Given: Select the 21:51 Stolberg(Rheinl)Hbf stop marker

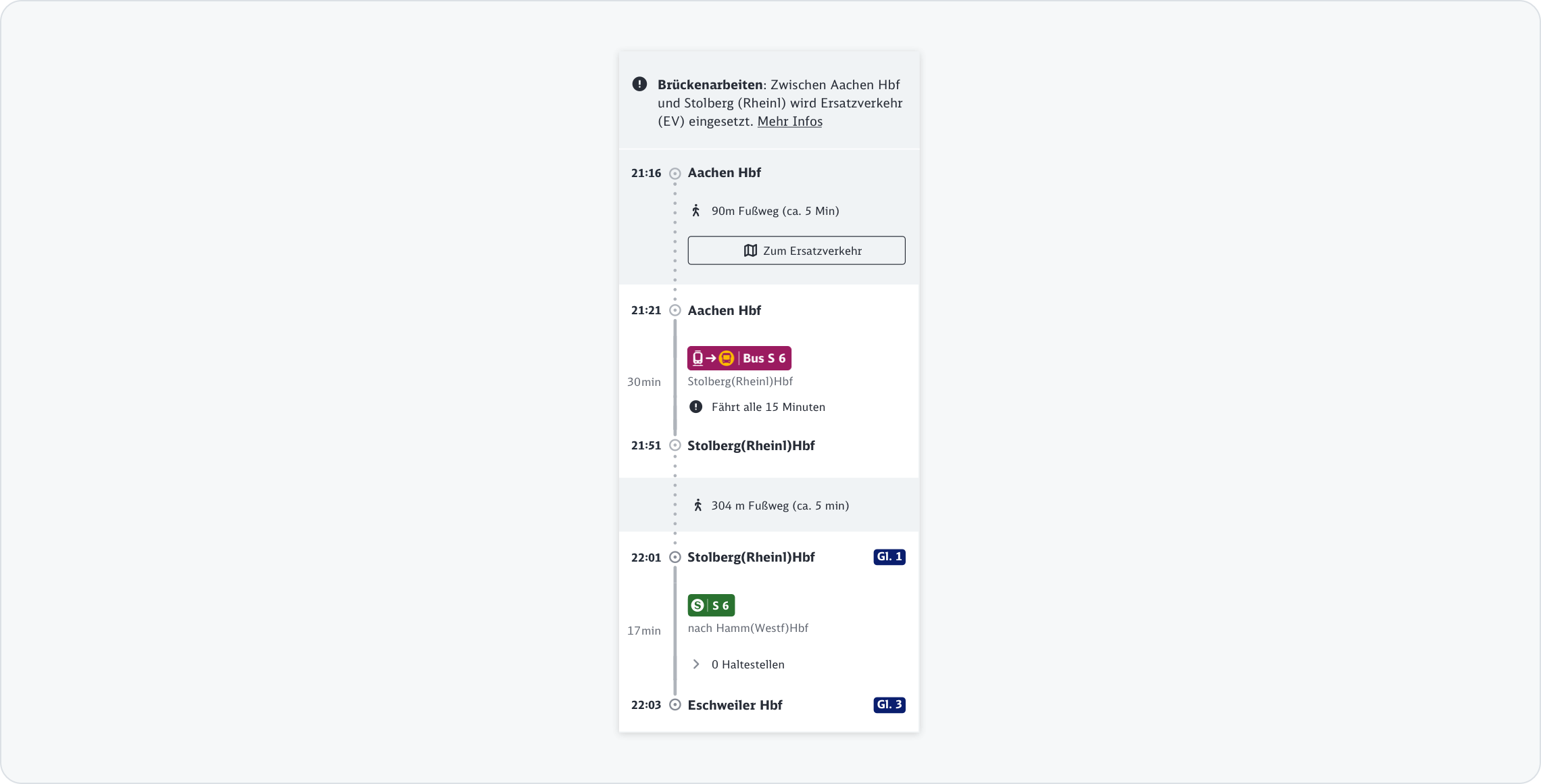Looking at the screenshot, I should (x=675, y=445).
